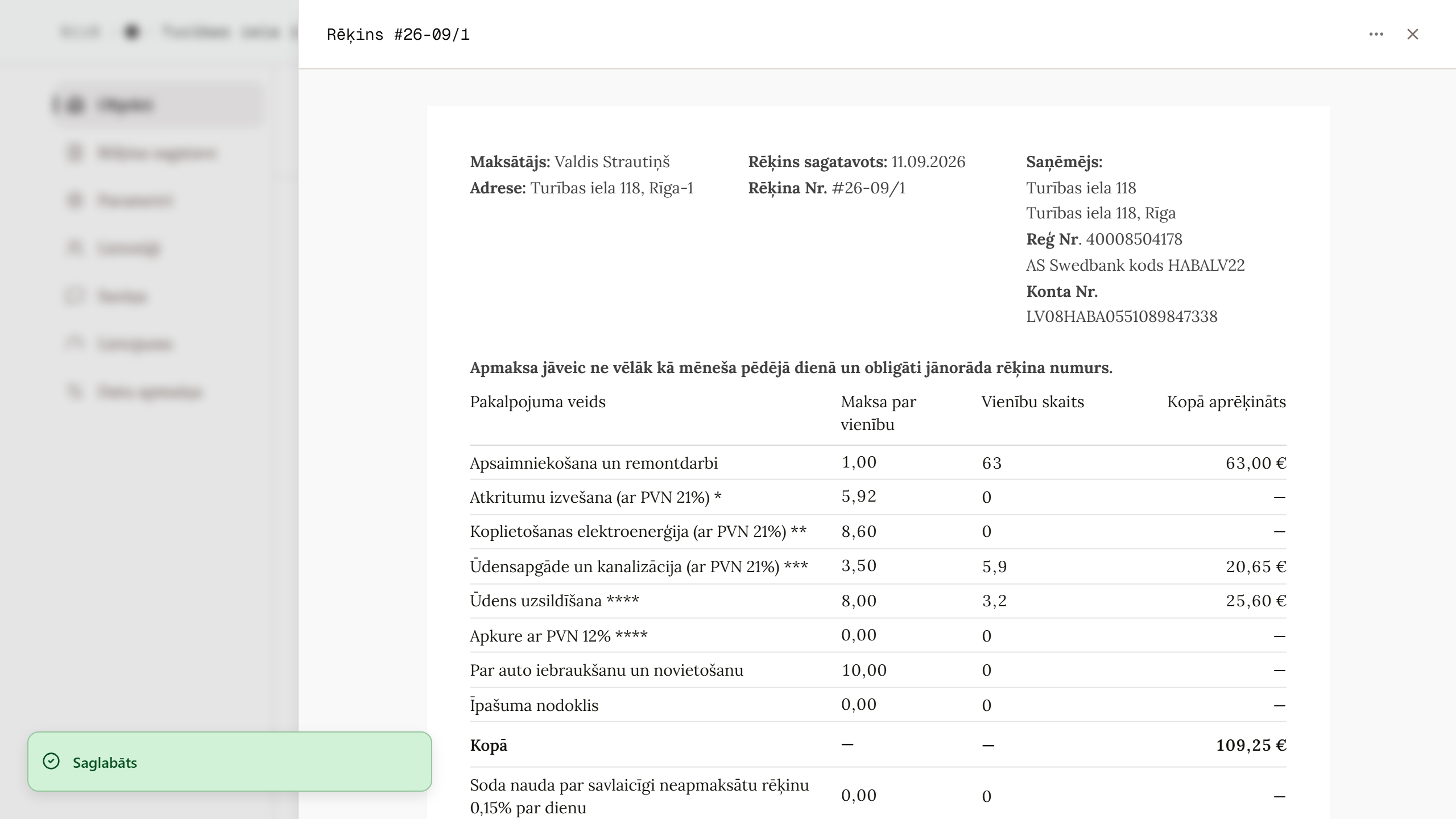Click 3,2 units for Ūdens uzsildīšana
Screen dimensions: 1456x819
coord(994,601)
